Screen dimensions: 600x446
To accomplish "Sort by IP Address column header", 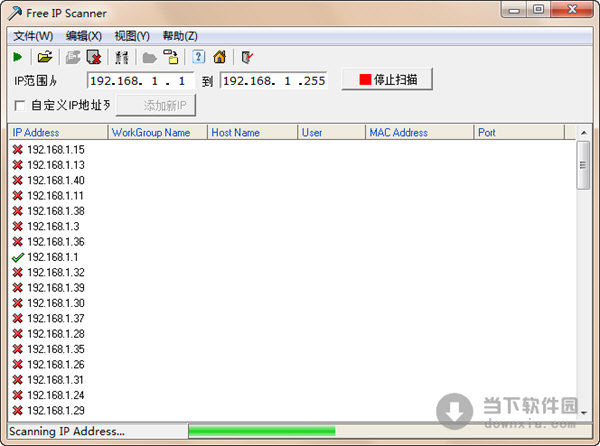I will (x=59, y=132).
